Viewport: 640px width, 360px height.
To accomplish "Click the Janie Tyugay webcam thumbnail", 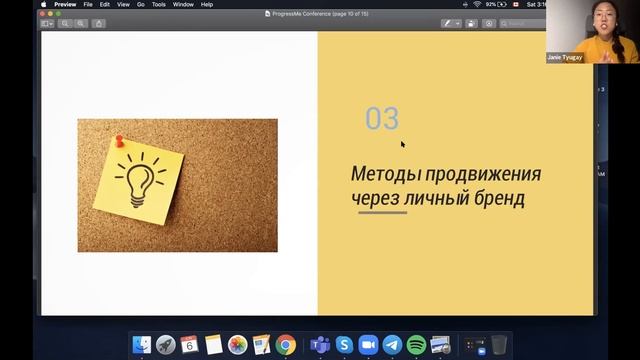I will click(593, 32).
